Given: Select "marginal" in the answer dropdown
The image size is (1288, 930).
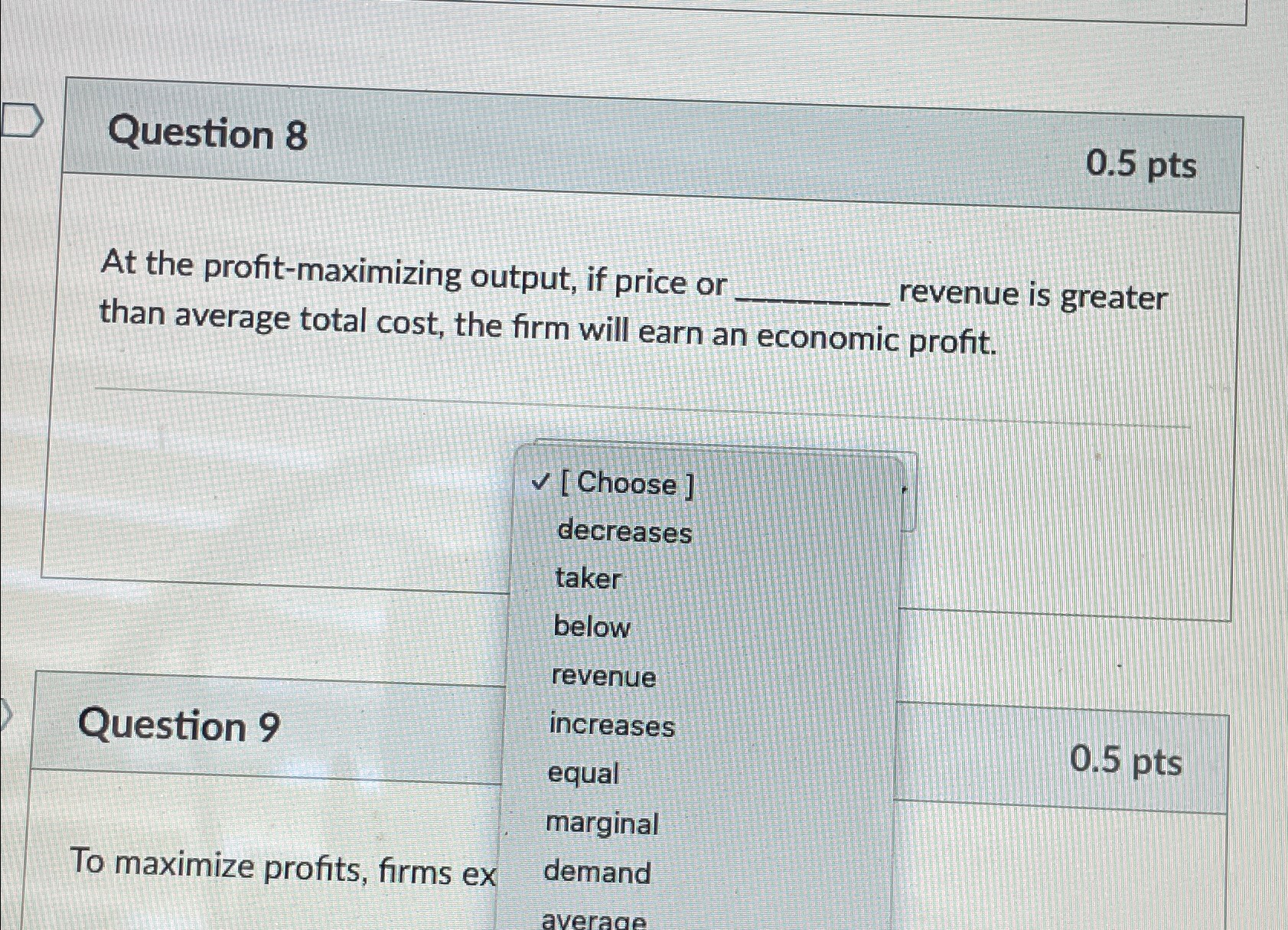Looking at the screenshot, I should click(602, 824).
